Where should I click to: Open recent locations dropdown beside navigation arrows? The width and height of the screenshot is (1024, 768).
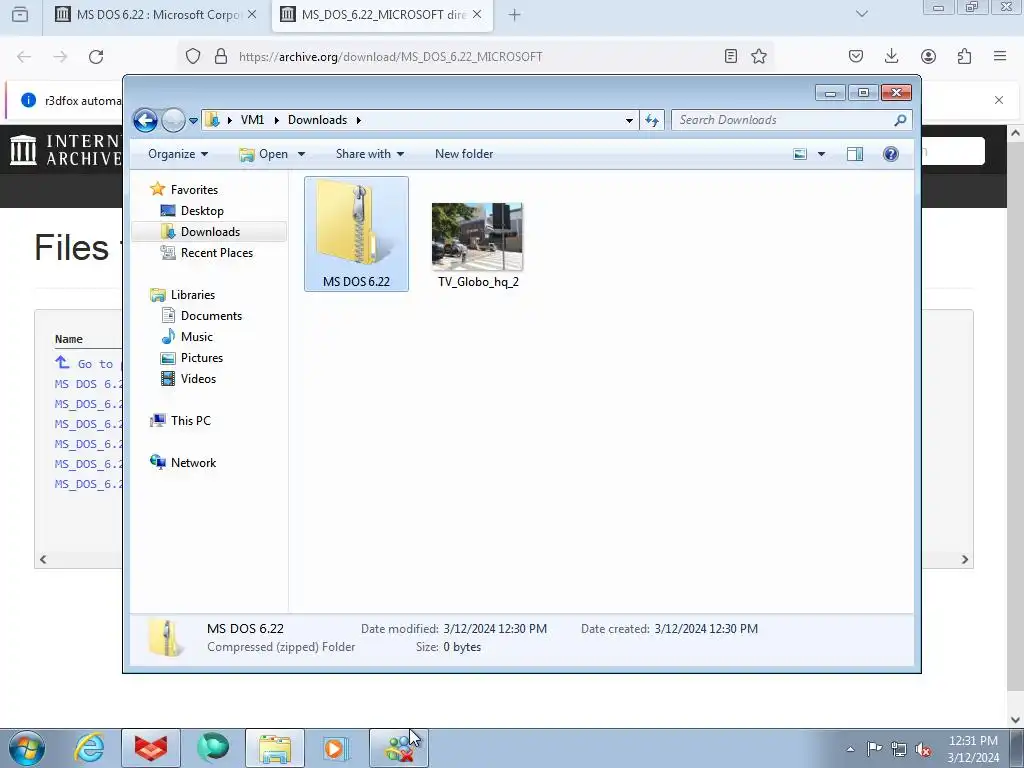pos(193,121)
